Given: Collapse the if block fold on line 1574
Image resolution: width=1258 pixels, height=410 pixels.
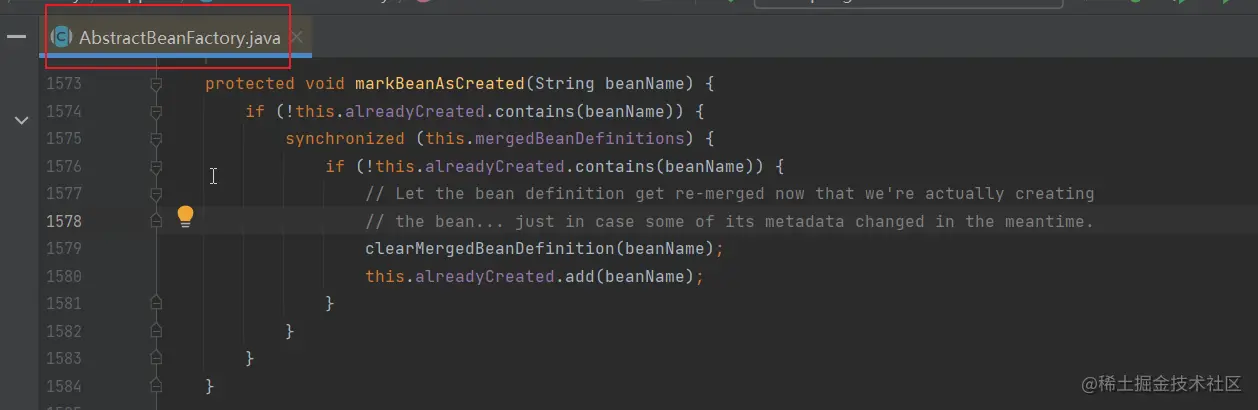Looking at the screenshot, I should (x=155, y=111).
